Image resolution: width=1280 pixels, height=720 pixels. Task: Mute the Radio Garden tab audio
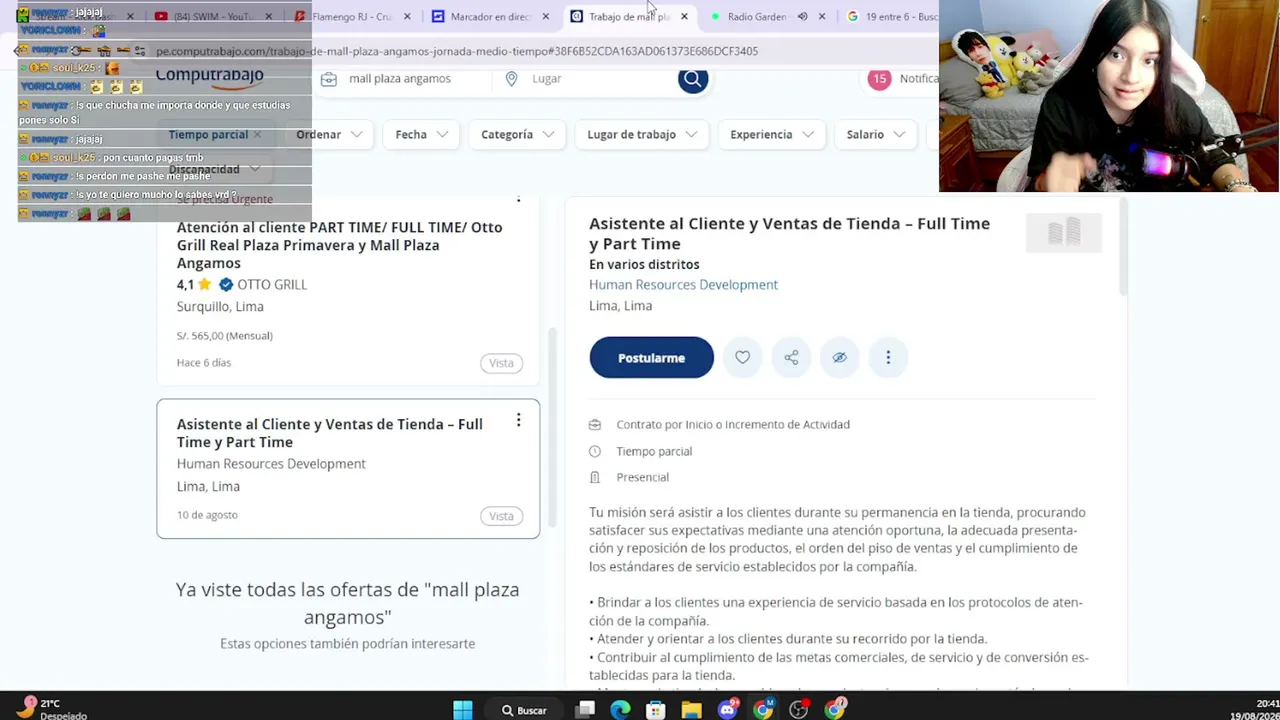802,17
